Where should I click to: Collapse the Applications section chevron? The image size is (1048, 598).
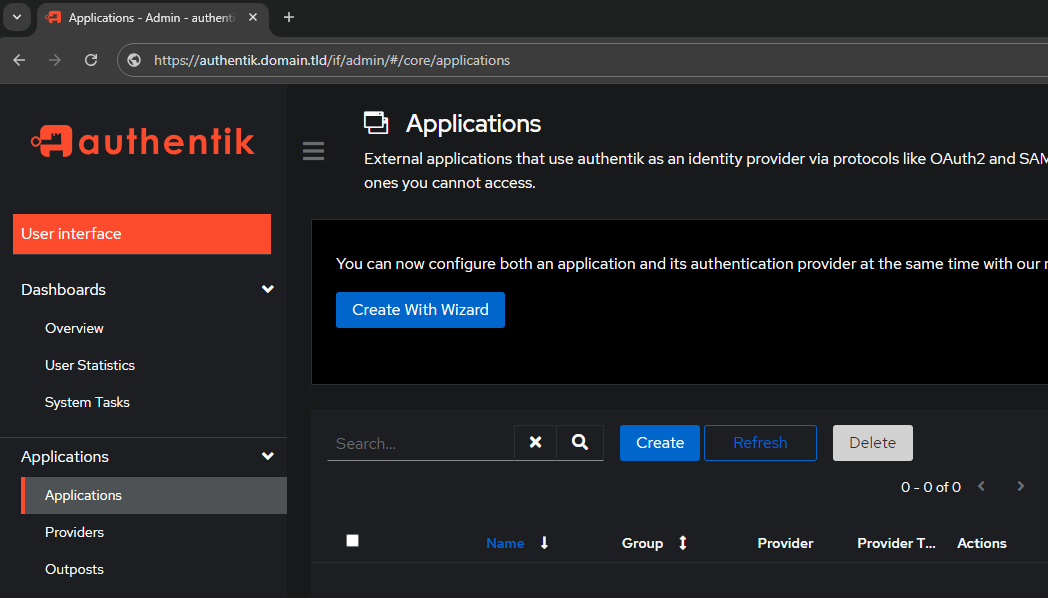(x=268, y=456)
